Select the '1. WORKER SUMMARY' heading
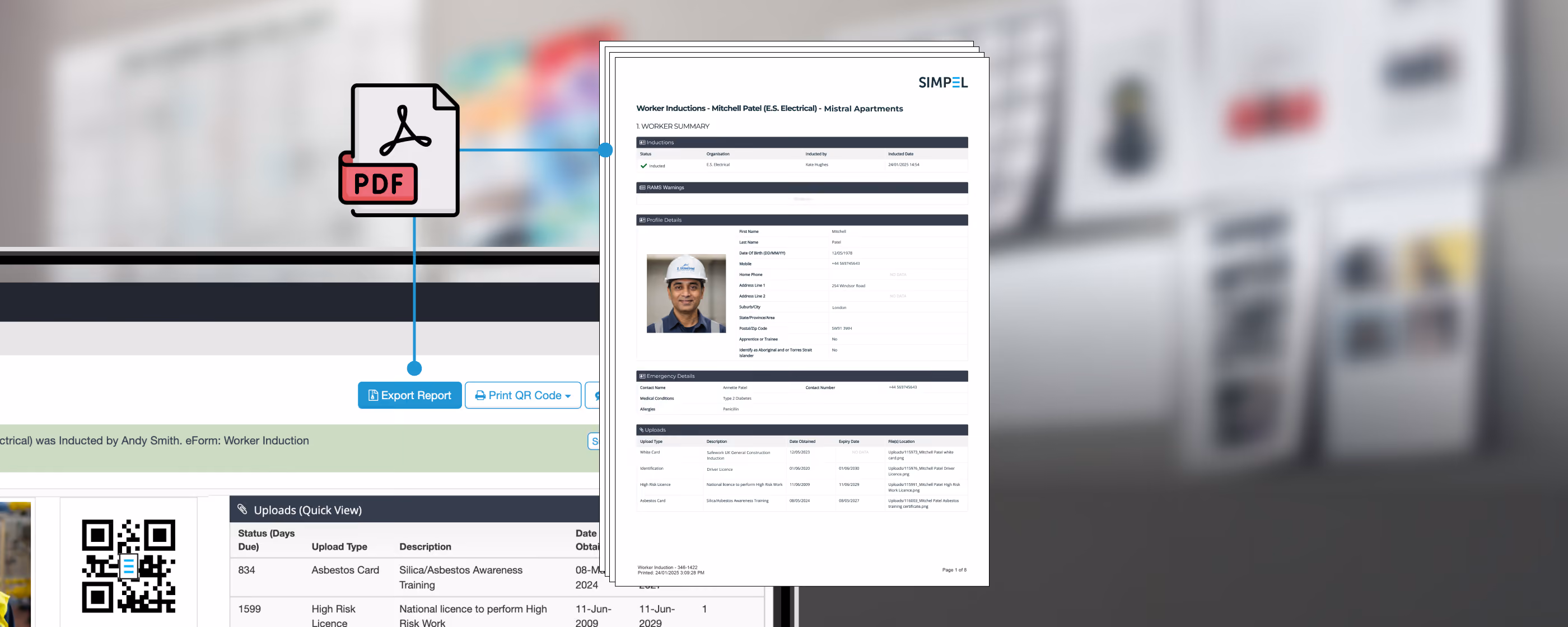The image size is (1568, 627). [x=673, y=126]
